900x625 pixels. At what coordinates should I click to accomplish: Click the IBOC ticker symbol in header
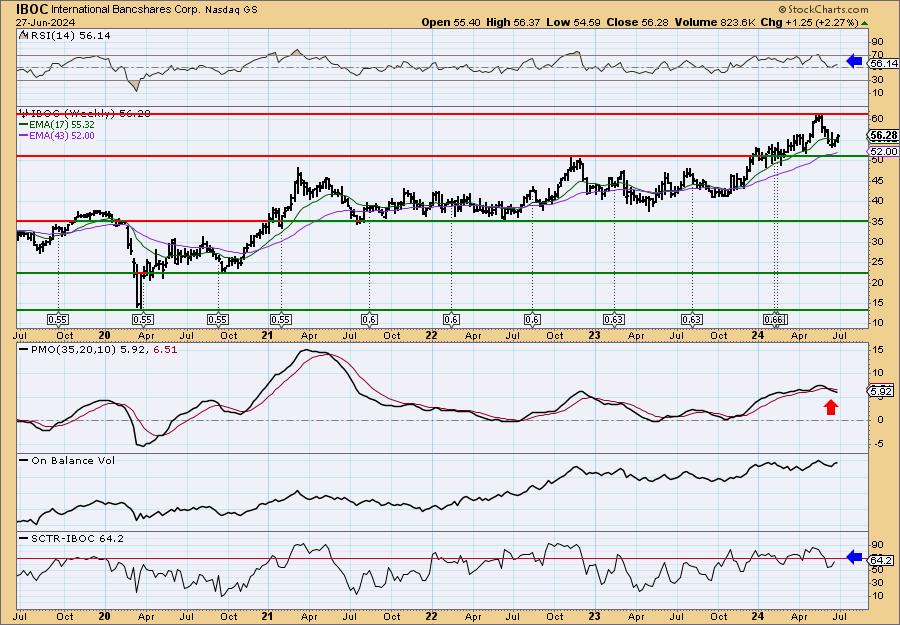click(32, 9)
